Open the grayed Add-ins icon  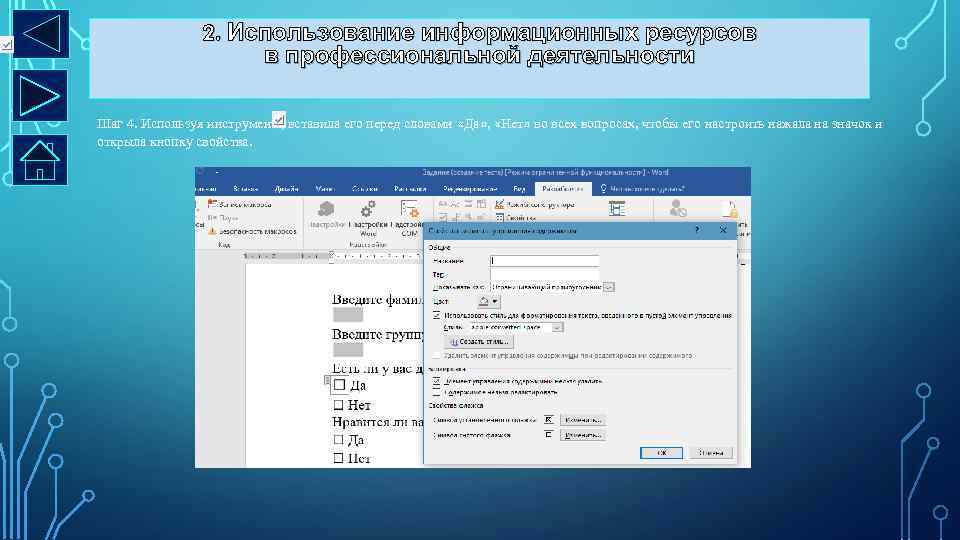coord(326,210)
